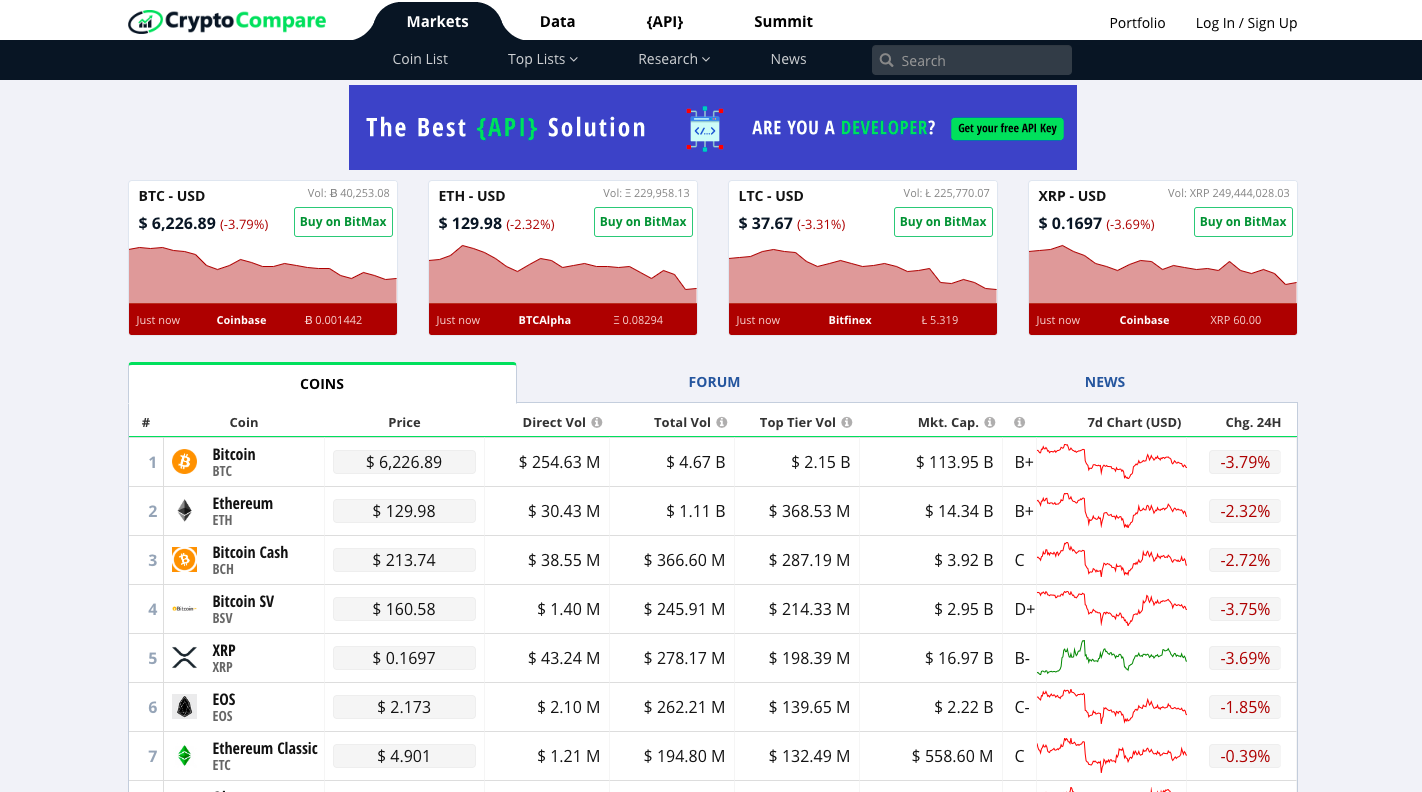Open the BTC - USD price chart card
The height and width of the screenshot is (792, 1422).
263,258
